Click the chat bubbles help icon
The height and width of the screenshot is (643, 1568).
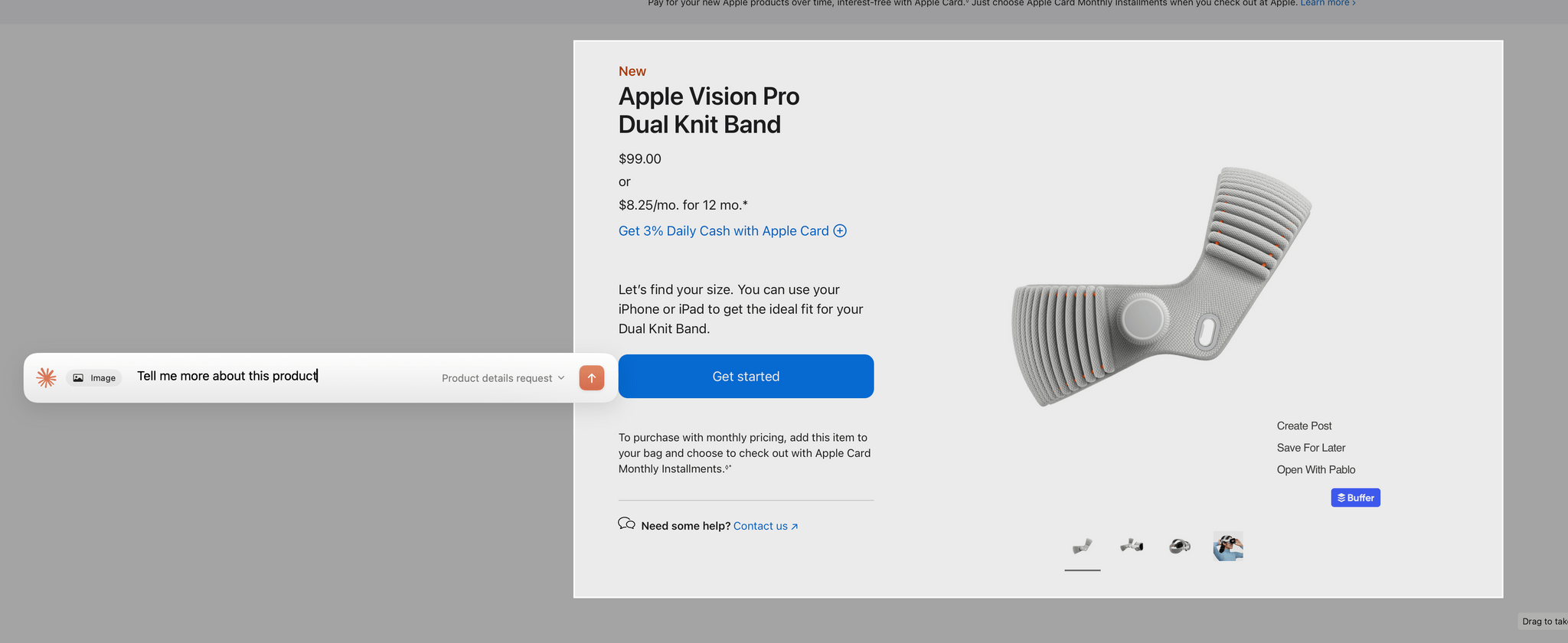(626, 524)
